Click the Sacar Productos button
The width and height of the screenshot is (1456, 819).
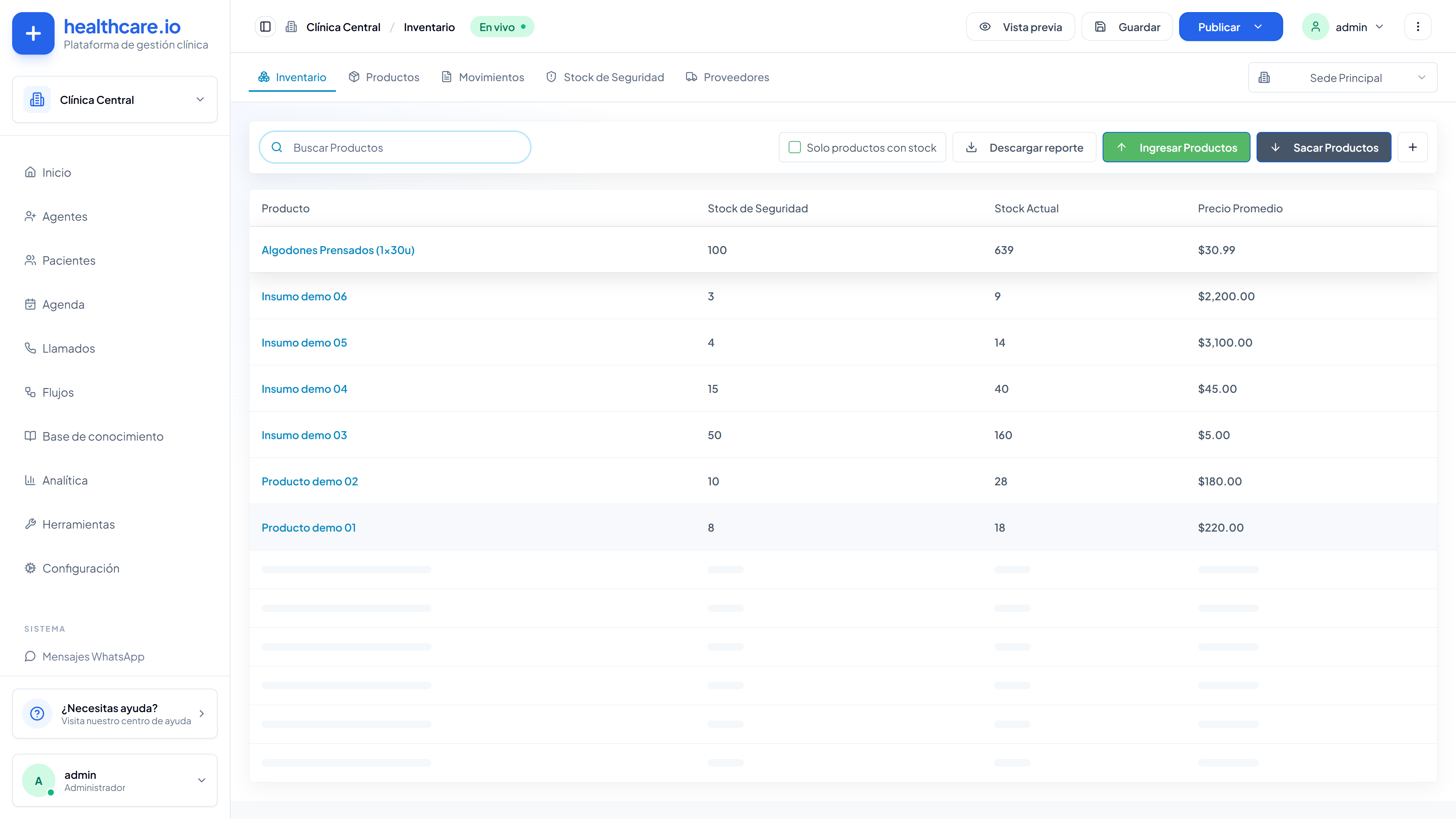[x=1324, y=147]
